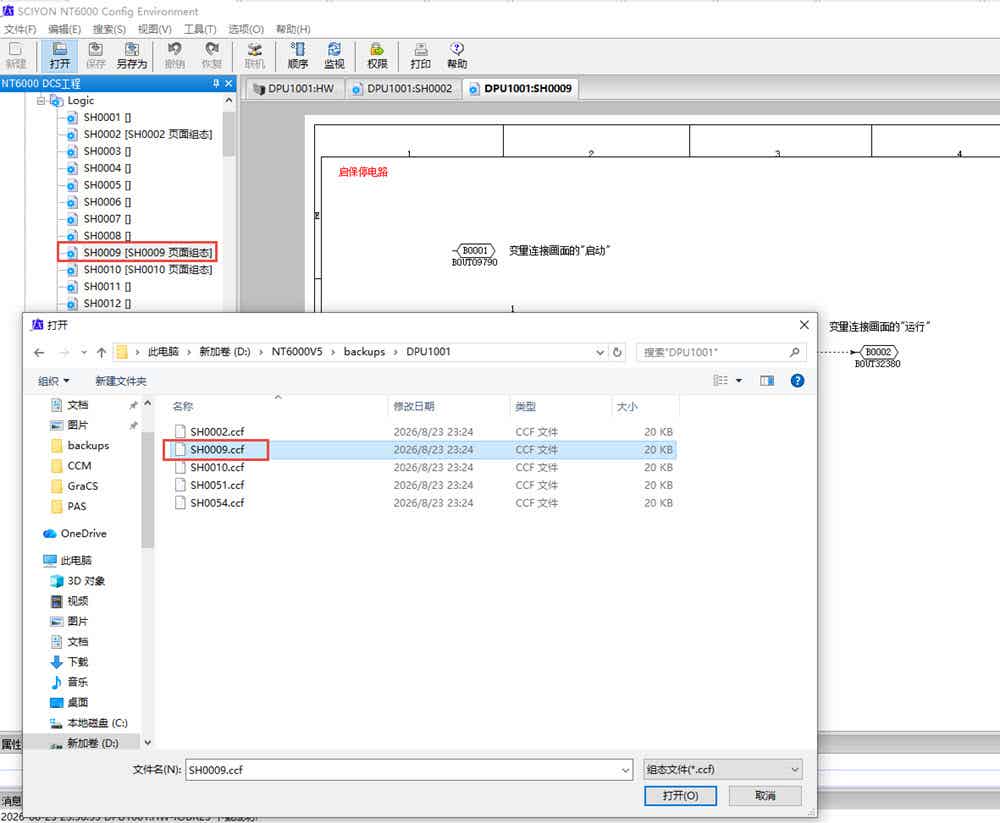Click the New (新建) toolbar icon
This screenshot has height=823, width=1000.
coord(15,55)
